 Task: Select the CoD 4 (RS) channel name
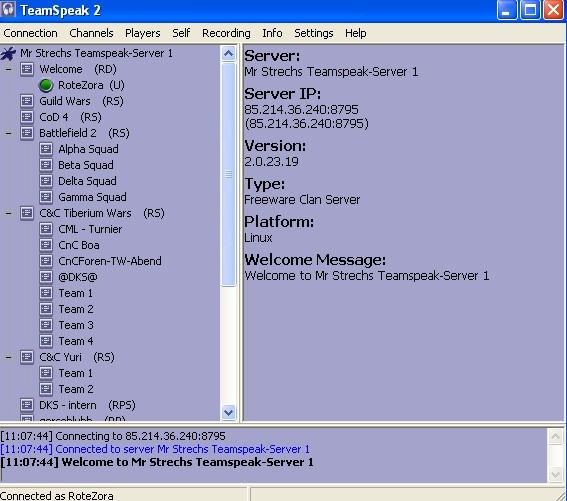pyautogui.click(x=71, y=117)
